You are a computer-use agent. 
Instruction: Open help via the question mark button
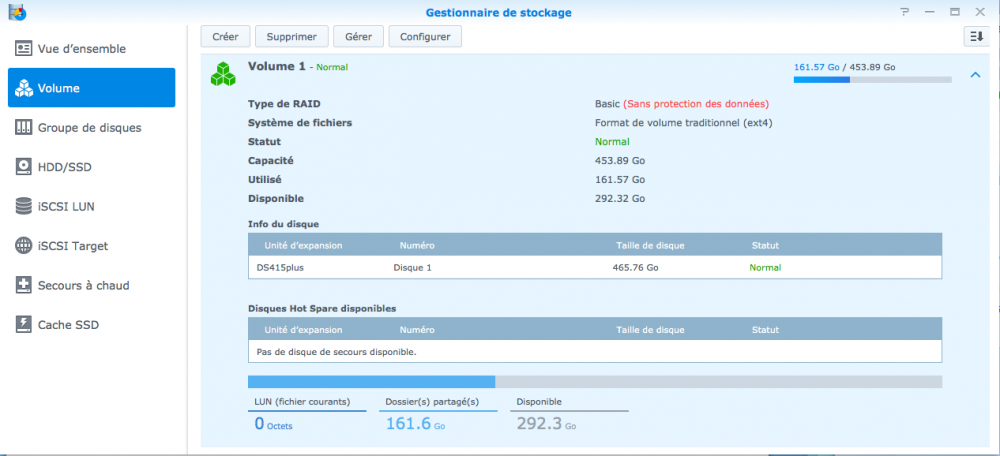[905, 13]
